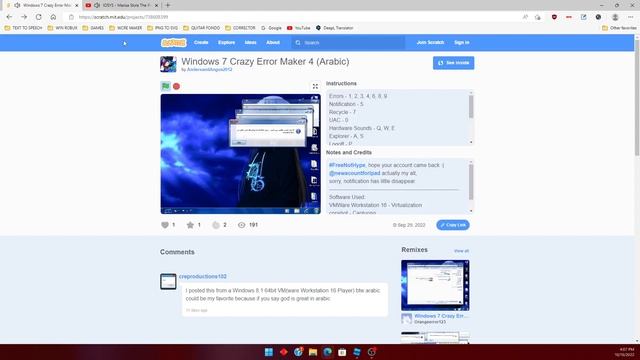Open browser Settings and more menu
This screenshot has width=640, height=360.
coord(631,17)
